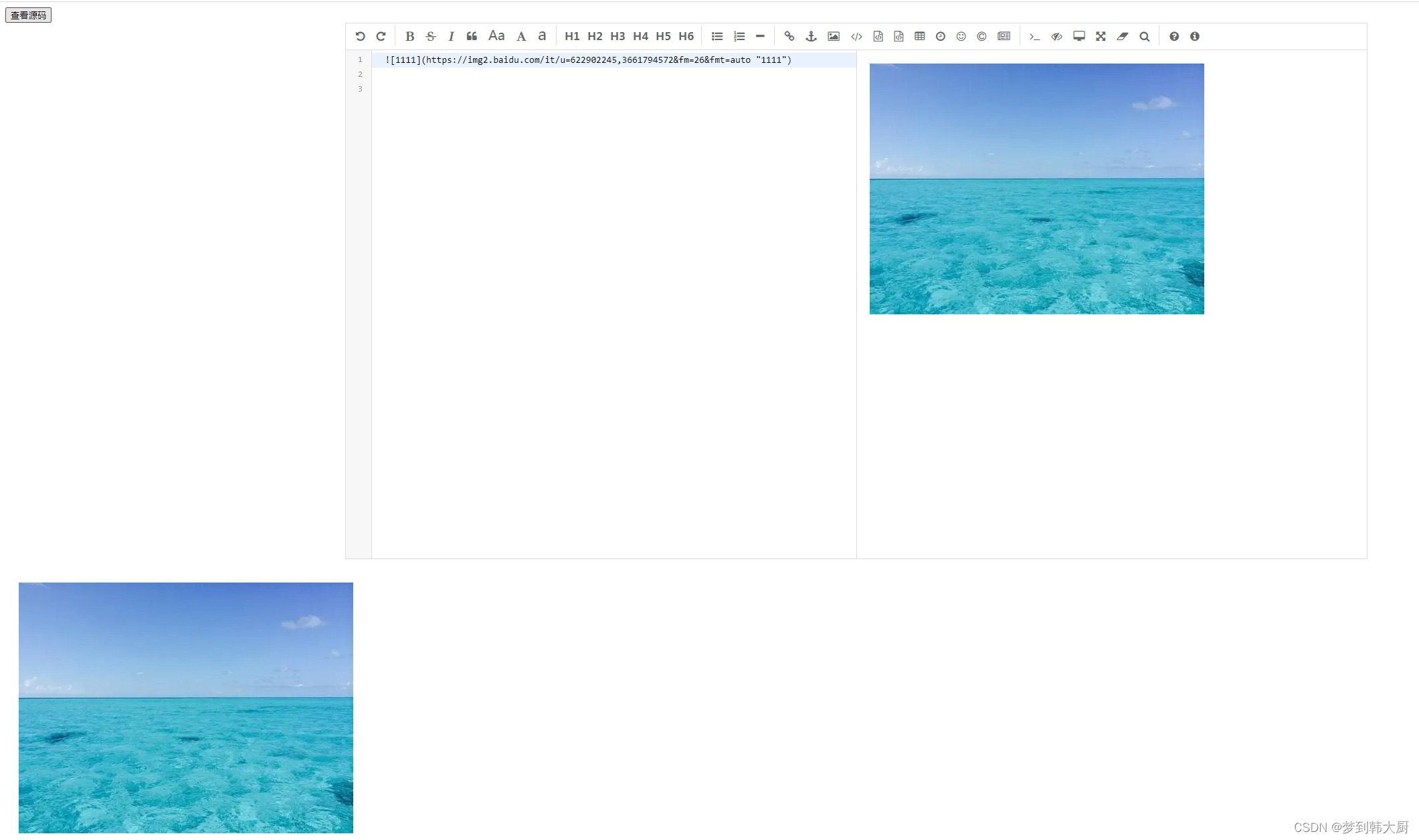Click the 查看源码 button

[x=28, y=15]
